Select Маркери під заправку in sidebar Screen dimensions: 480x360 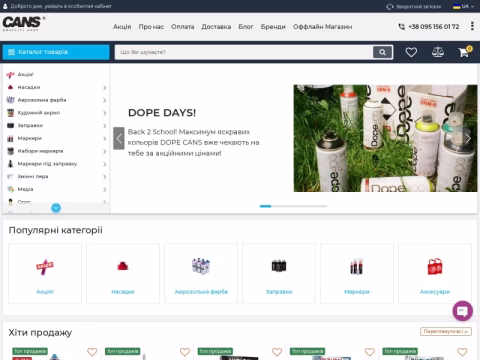click(47, 164)
